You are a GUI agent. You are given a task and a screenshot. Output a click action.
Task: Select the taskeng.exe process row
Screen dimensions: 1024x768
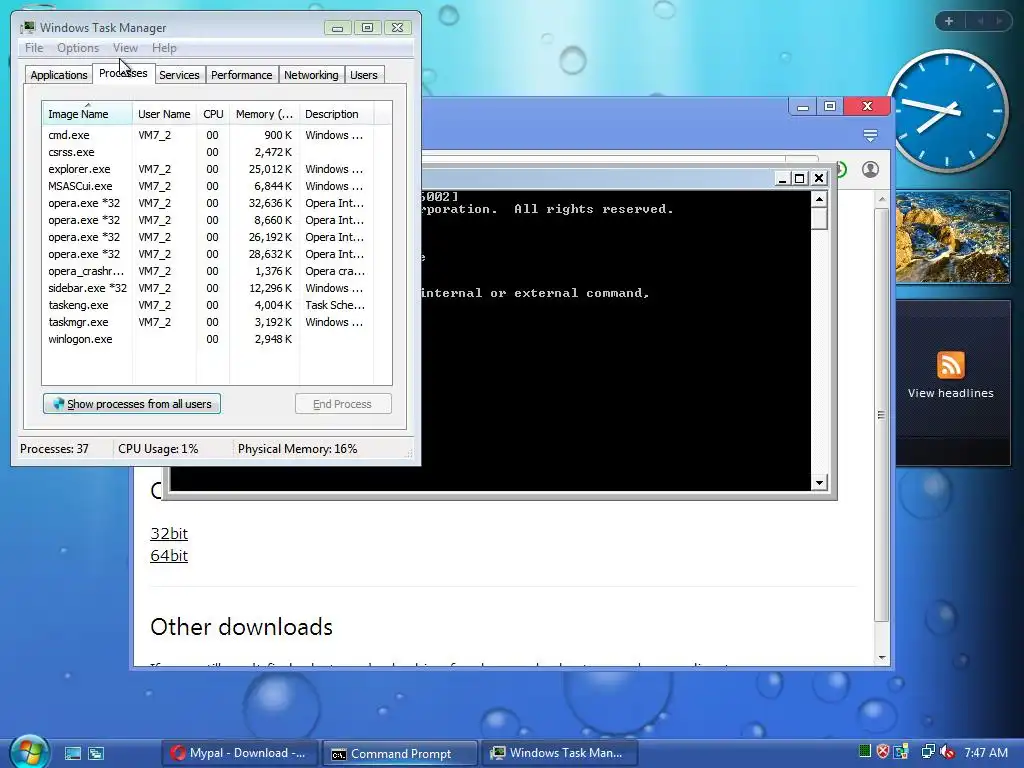pyautogui.click(x=208, y=305)
